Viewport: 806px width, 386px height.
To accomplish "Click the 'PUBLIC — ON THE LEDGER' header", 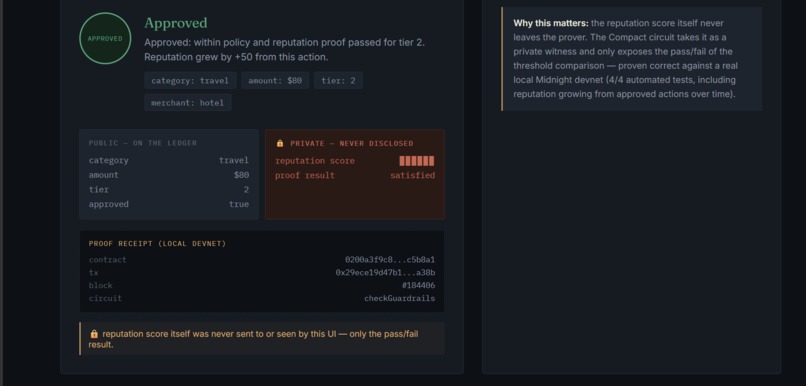I will (142, 143).
